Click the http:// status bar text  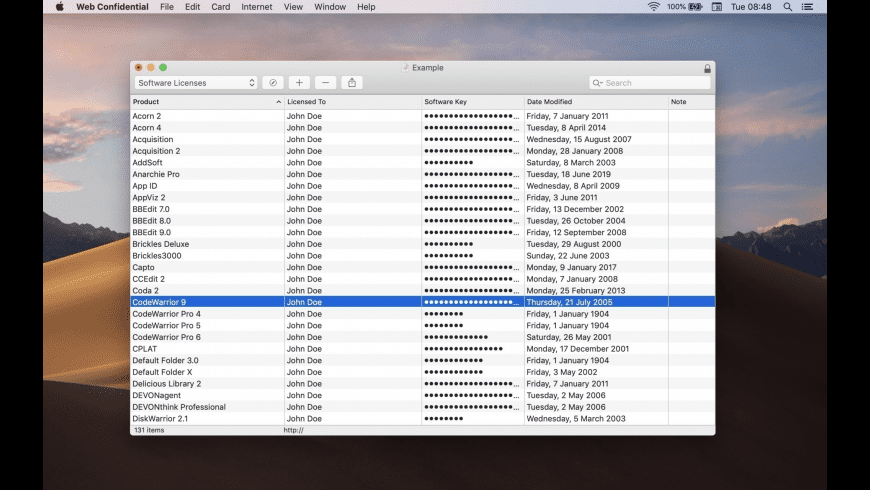click(294, 430)
